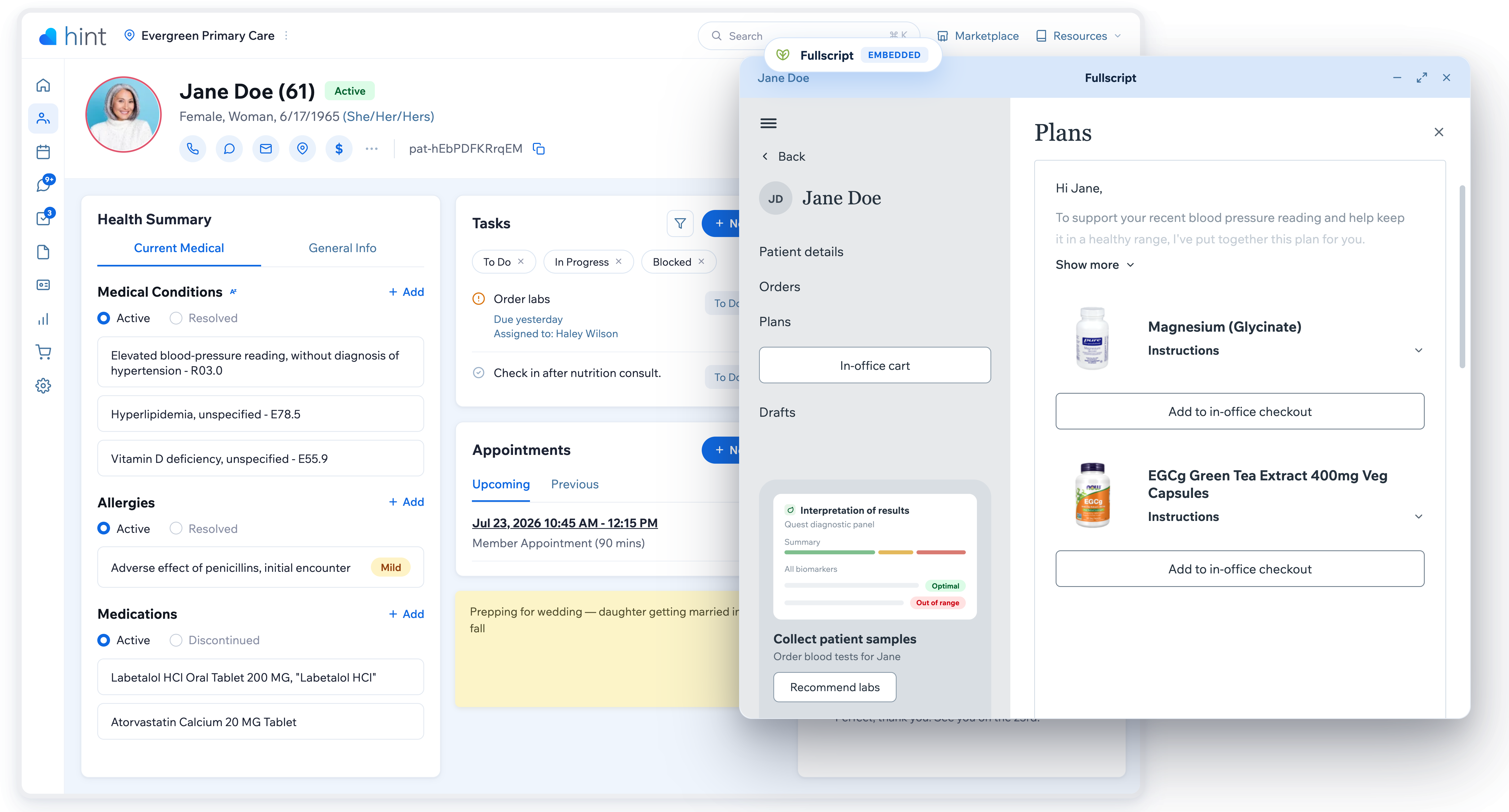
Task: Expand Fullscript panel to full size
Action: [x=1422, y=78]
